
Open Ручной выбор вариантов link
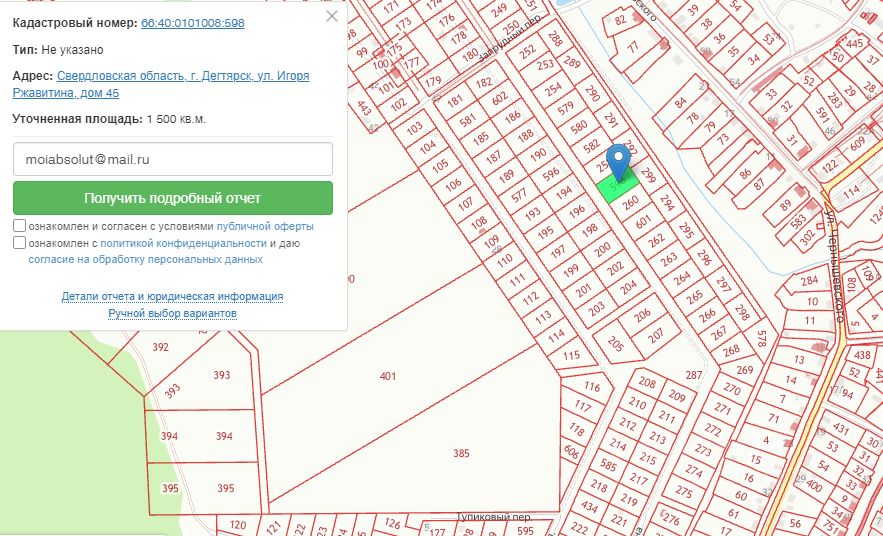(x=172, y=313)
